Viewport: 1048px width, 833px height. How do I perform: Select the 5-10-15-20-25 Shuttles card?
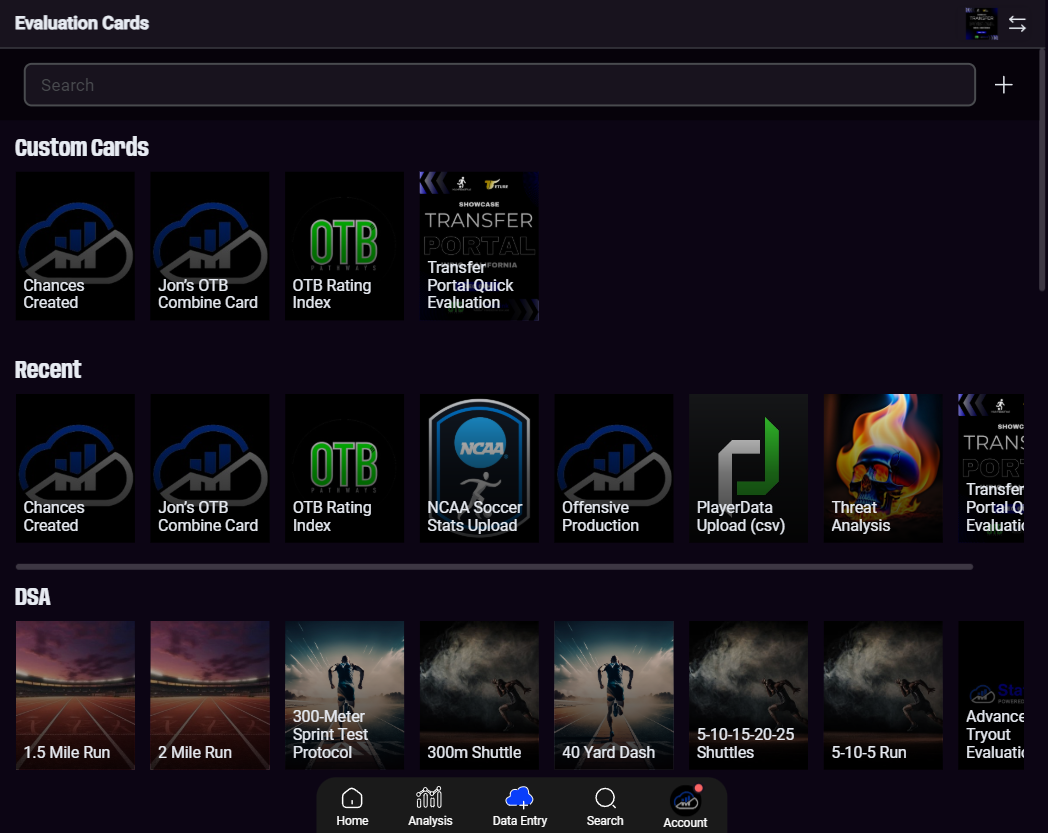point(749,695)
